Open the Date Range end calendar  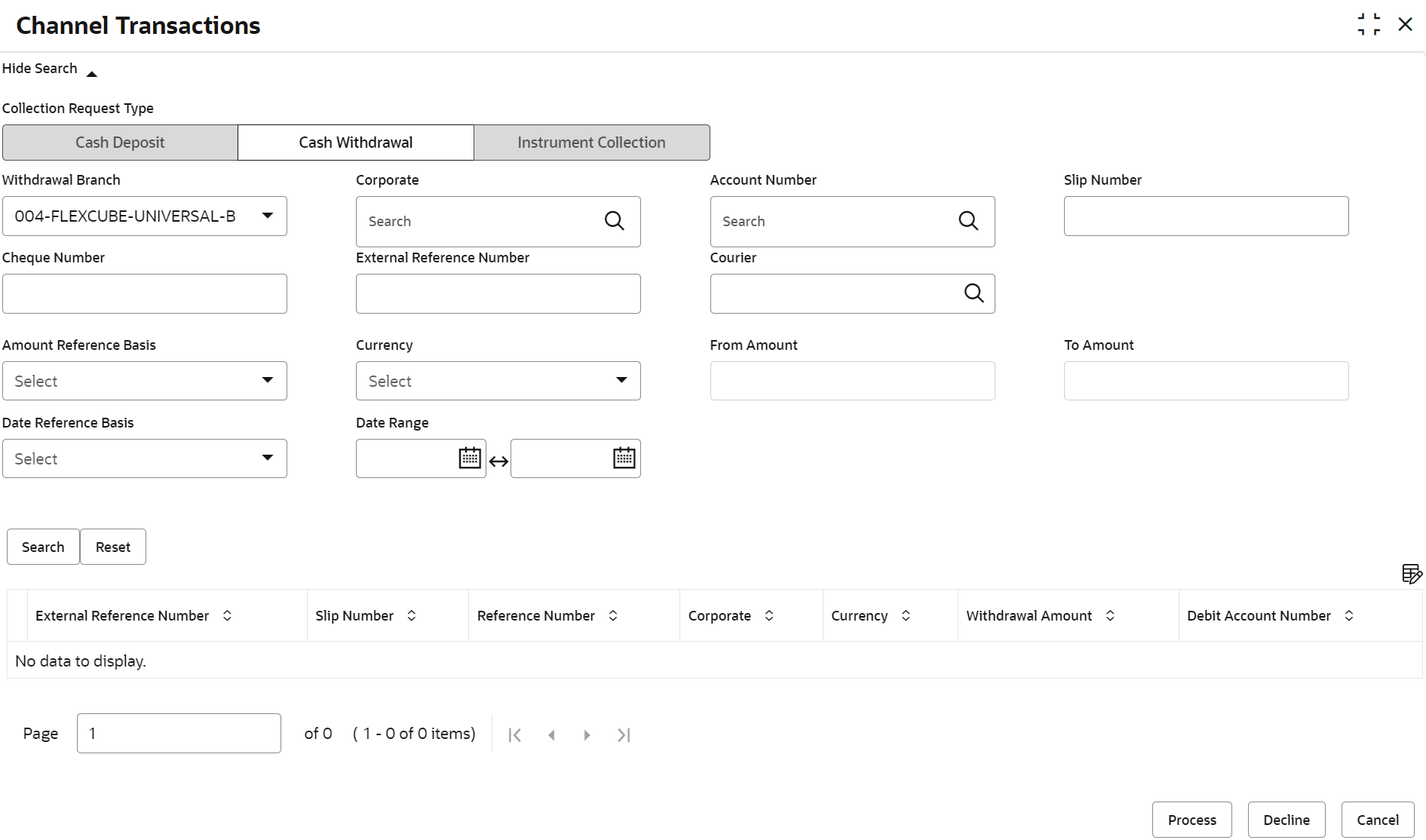624,458
